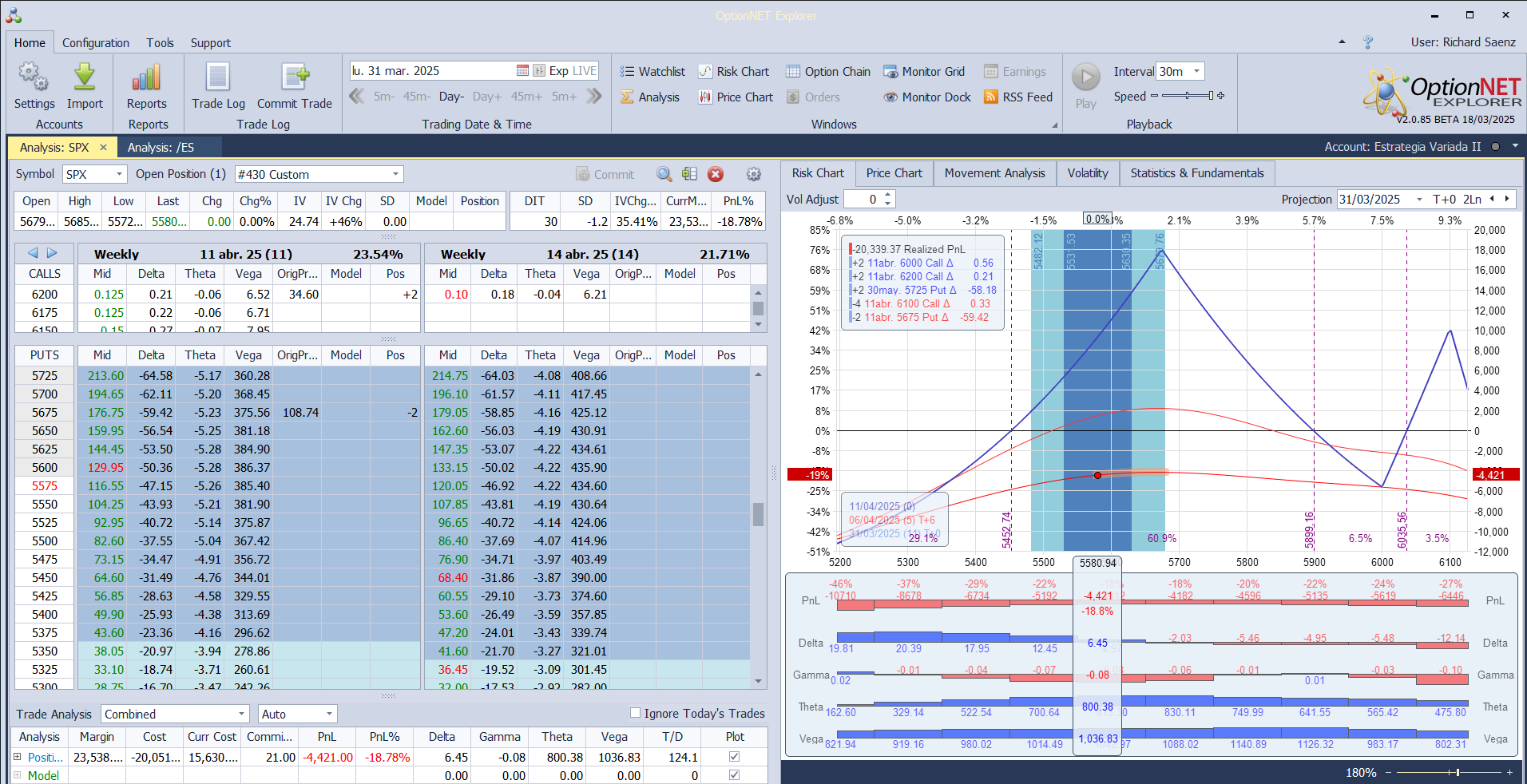
Task: Increase the Vol Adjust stepper value
Action: pyautogui.click(x=888, y=195)
